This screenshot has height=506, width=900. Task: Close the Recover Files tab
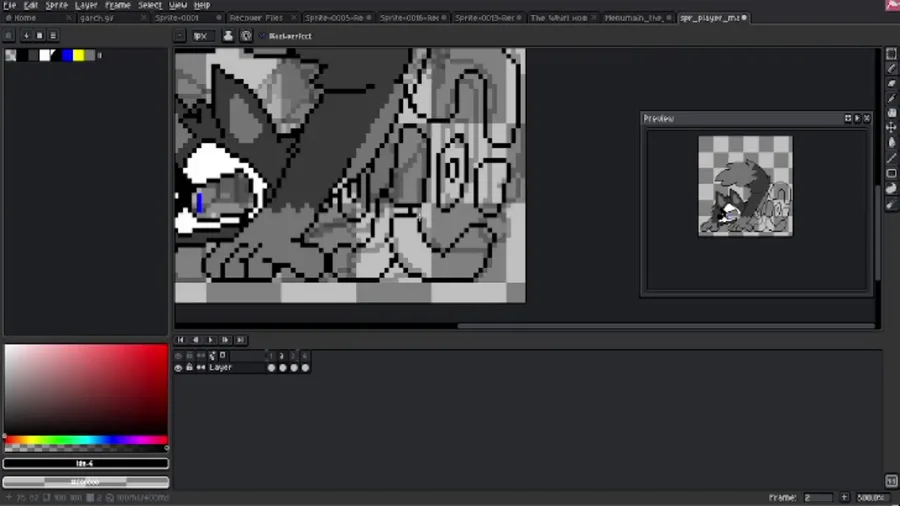(x=293, y=18)
